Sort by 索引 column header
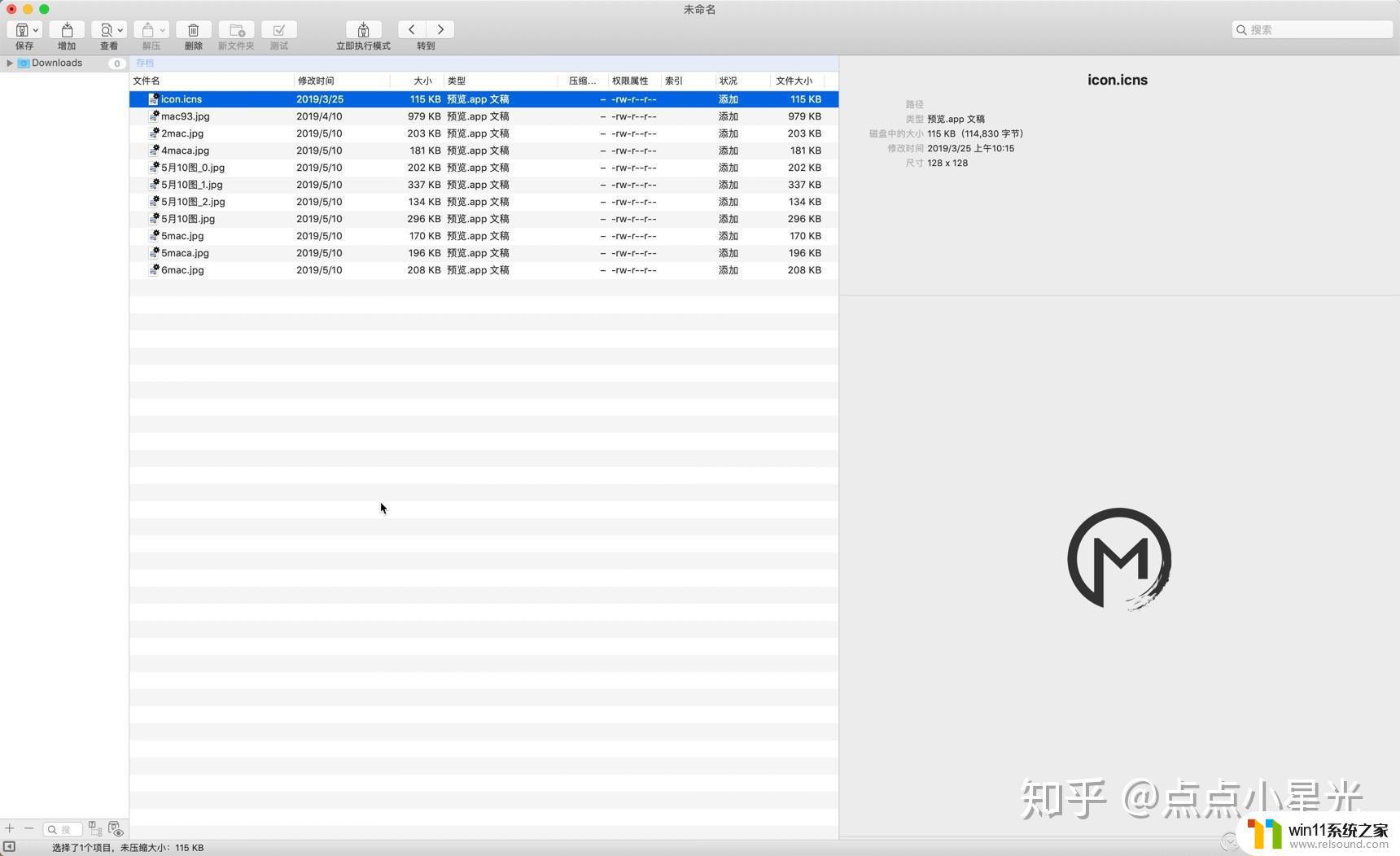Screen dimensions: 1400x856 (x=689, y=81)
